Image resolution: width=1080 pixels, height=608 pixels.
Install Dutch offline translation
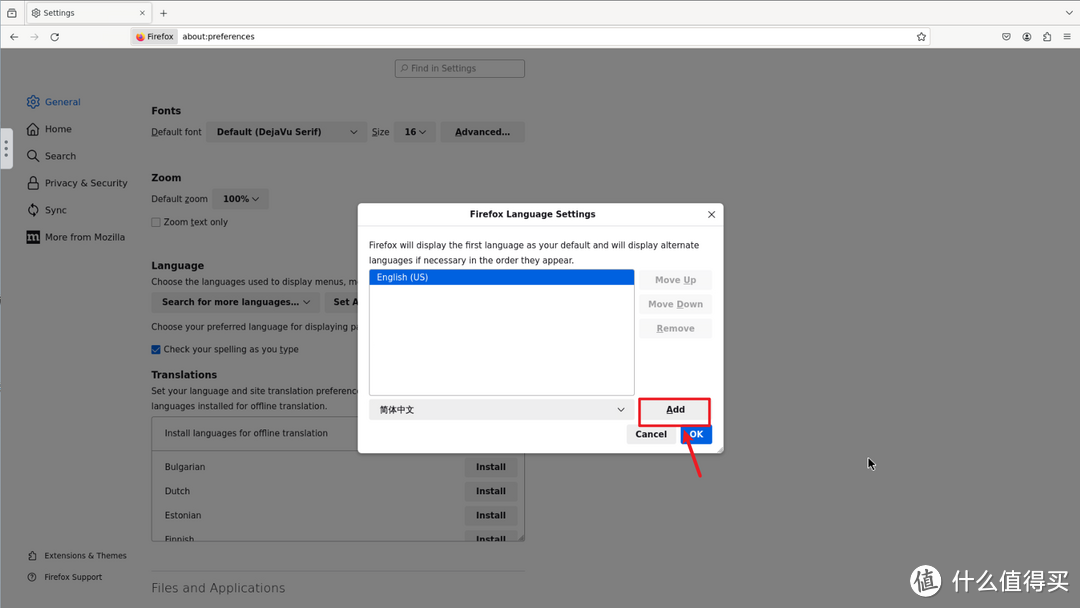point(490,491)
